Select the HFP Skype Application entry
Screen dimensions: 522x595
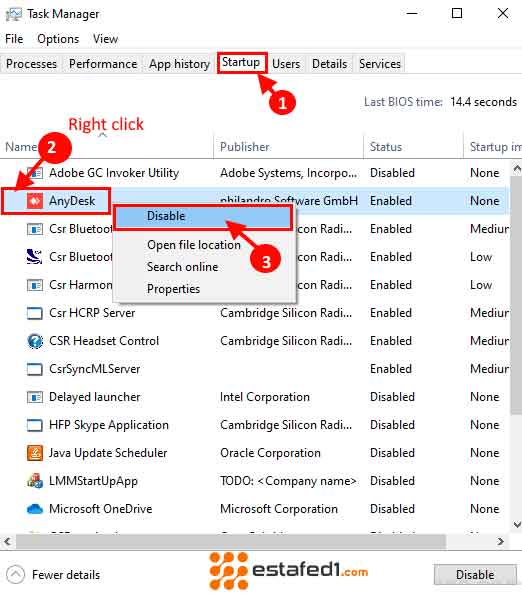(x=108, y=425)
